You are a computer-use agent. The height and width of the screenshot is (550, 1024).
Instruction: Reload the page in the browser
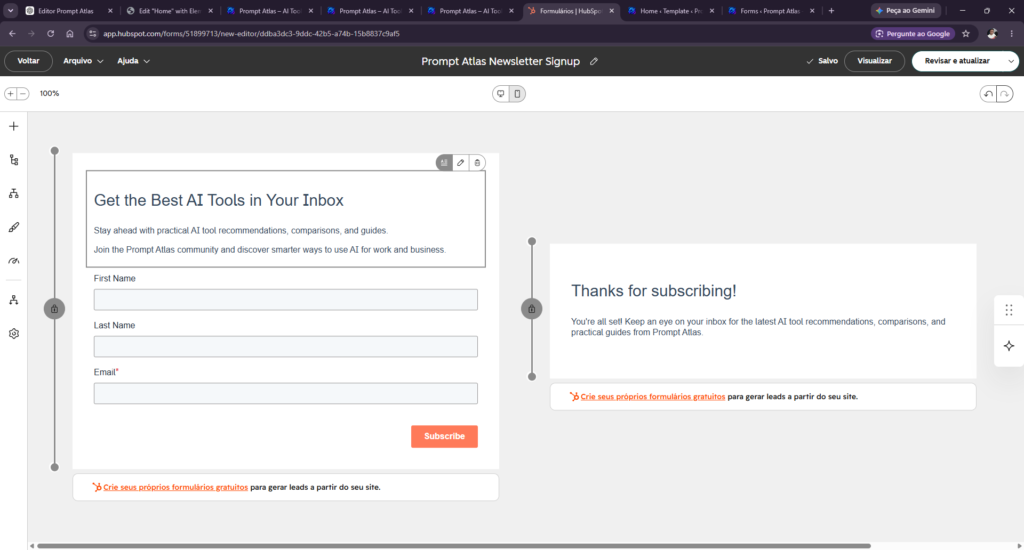coord(50,33)
